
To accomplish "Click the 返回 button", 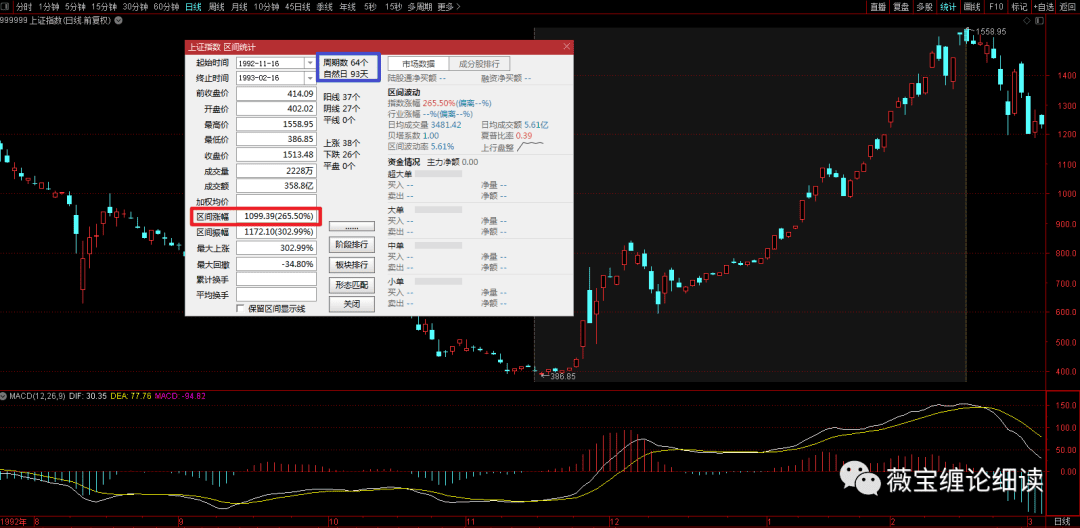I will pyautogui.click(x=1068, y=7).
